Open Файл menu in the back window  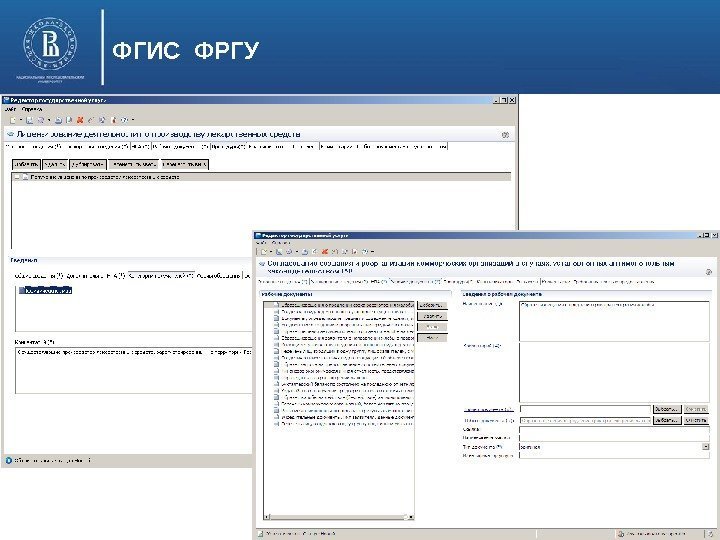[x=10, y=109]
